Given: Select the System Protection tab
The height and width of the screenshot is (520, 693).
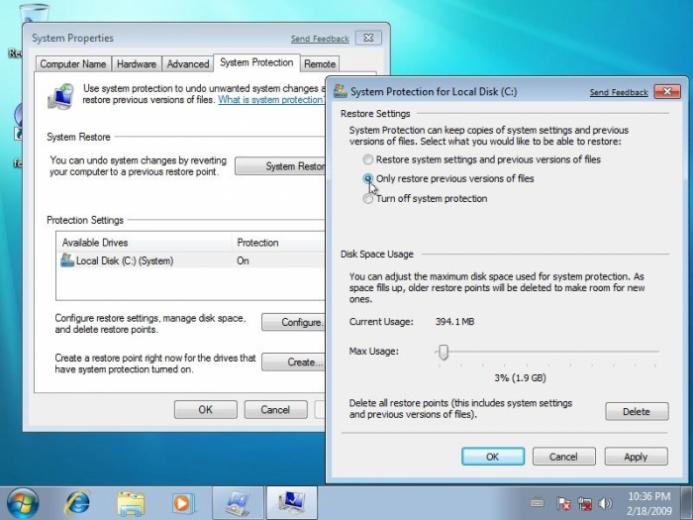Looking at the screenshot, I should point(257,62).
